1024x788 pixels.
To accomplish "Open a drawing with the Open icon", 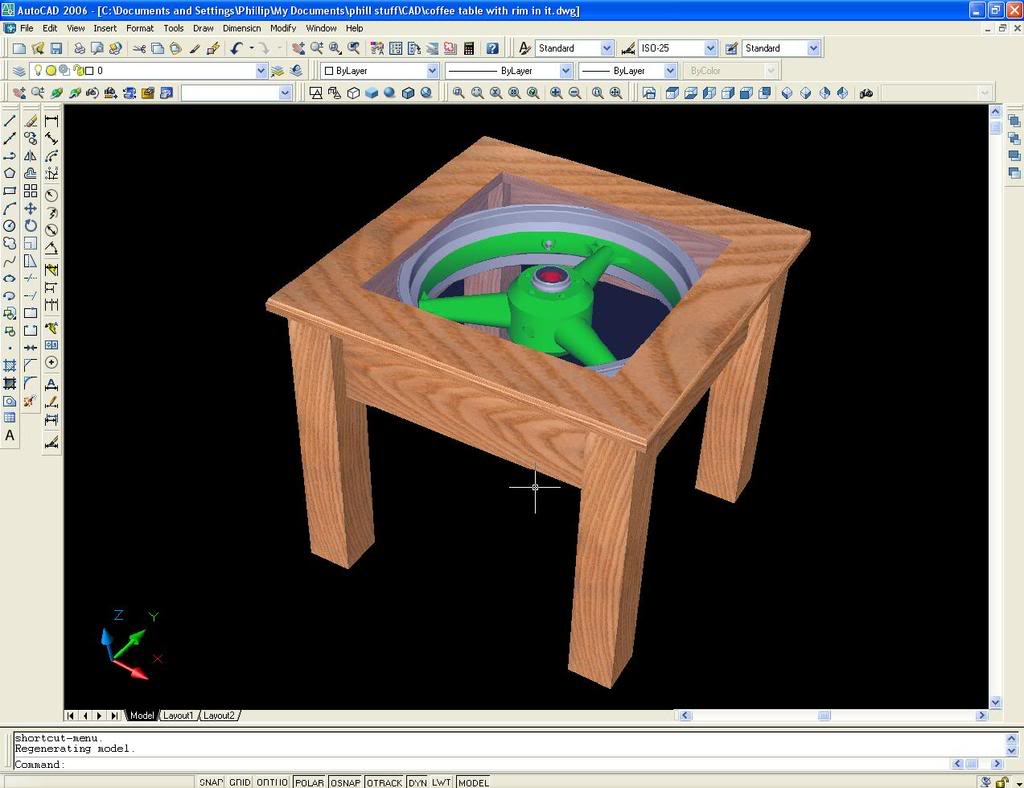I will [x=38, y=47].
